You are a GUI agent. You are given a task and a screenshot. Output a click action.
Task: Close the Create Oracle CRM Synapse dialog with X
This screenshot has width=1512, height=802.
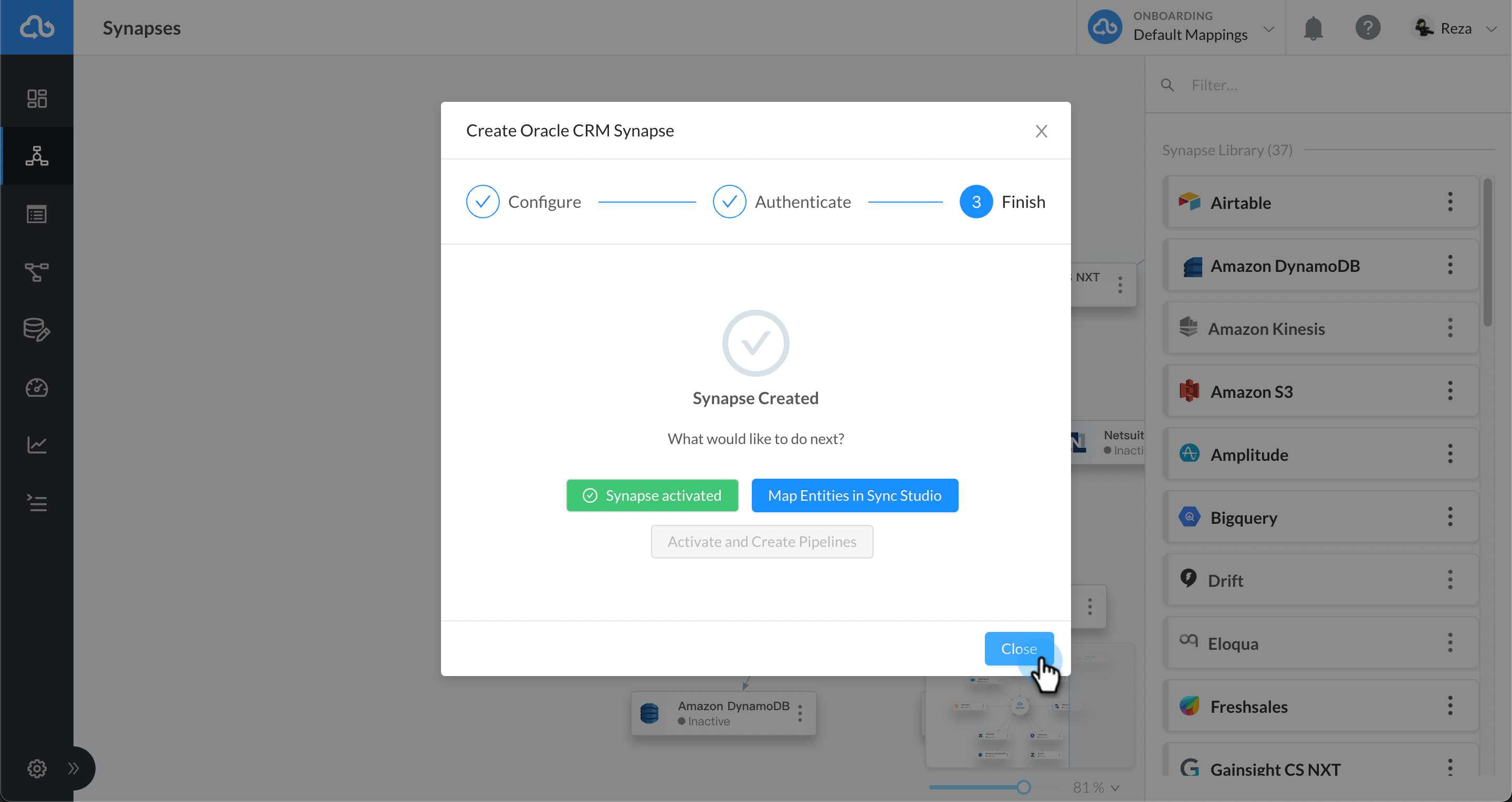(x=1041, y=131)
